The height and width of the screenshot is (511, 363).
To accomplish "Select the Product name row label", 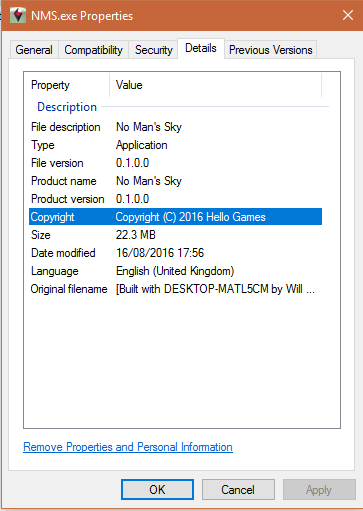I will click(64, 181).
